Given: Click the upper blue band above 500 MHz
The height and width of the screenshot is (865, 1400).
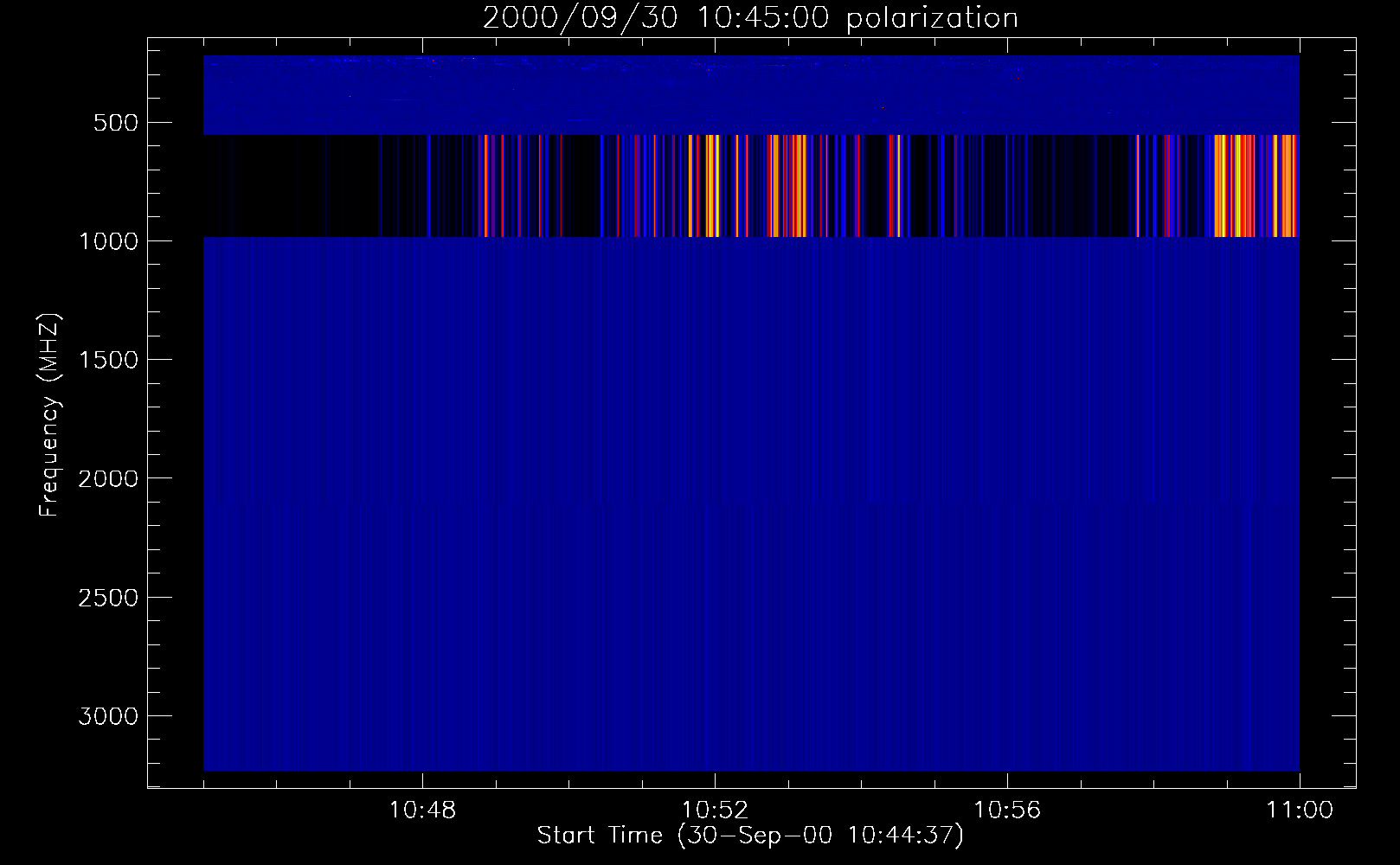Looking at the screenshot, I should pos(751,95).
